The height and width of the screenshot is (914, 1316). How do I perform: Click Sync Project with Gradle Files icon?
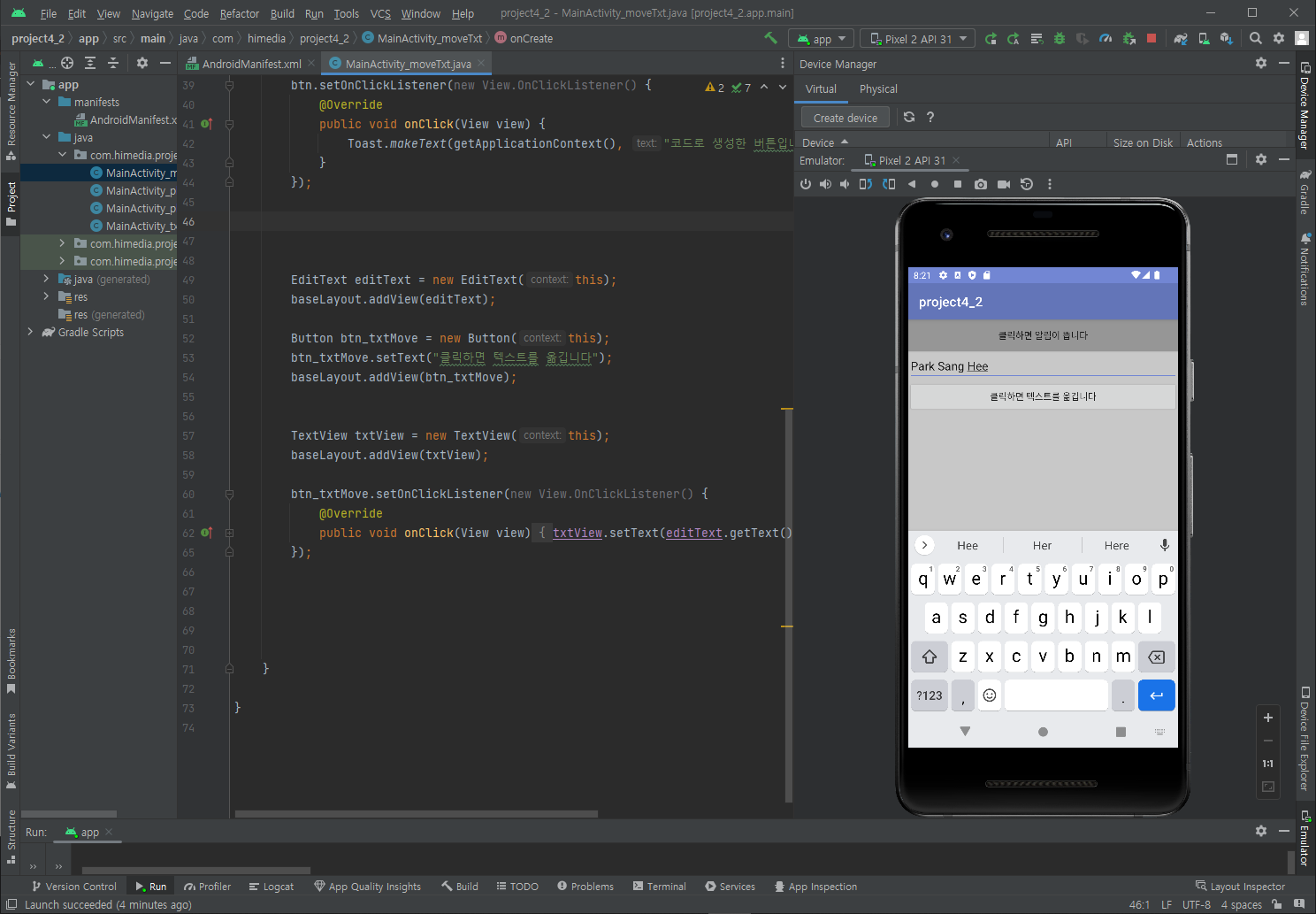[1181, 39]
